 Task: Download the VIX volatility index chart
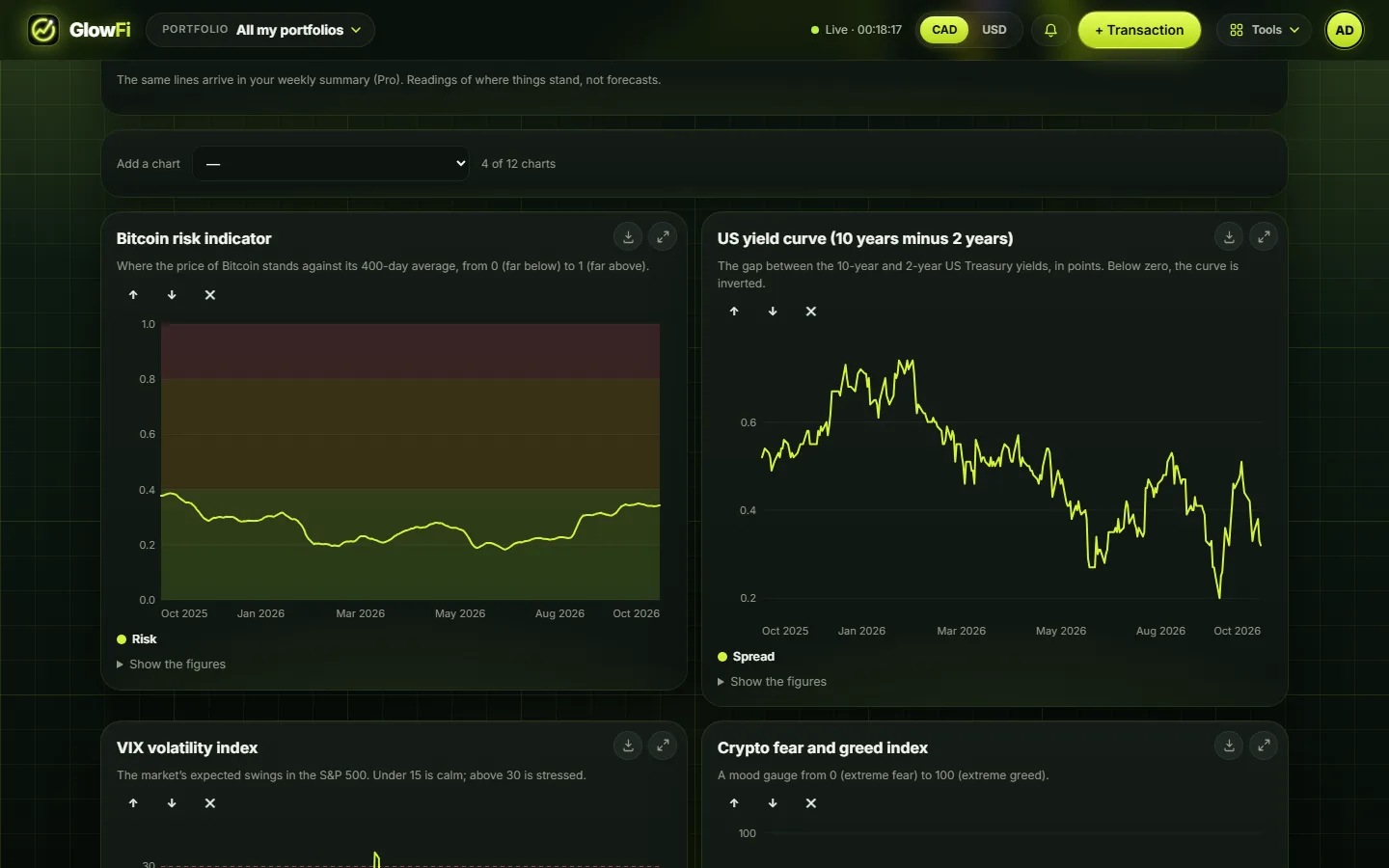(x=628, y=746)
